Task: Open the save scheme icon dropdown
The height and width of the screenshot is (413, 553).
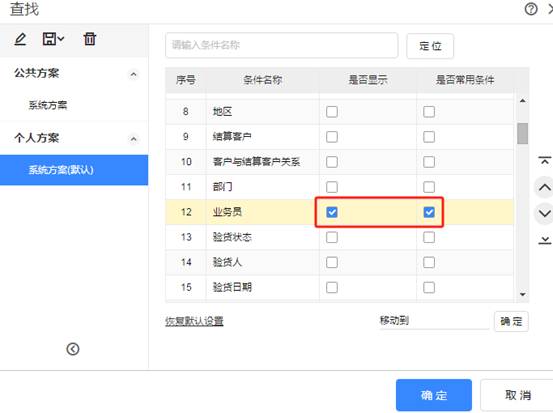Action: pyautogui.click(x=54, y=39)
